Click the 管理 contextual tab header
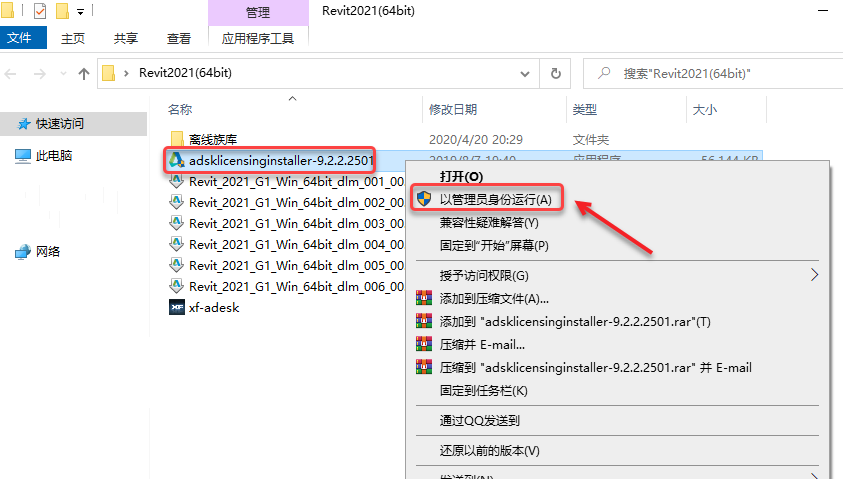 [x=258, y=12]
